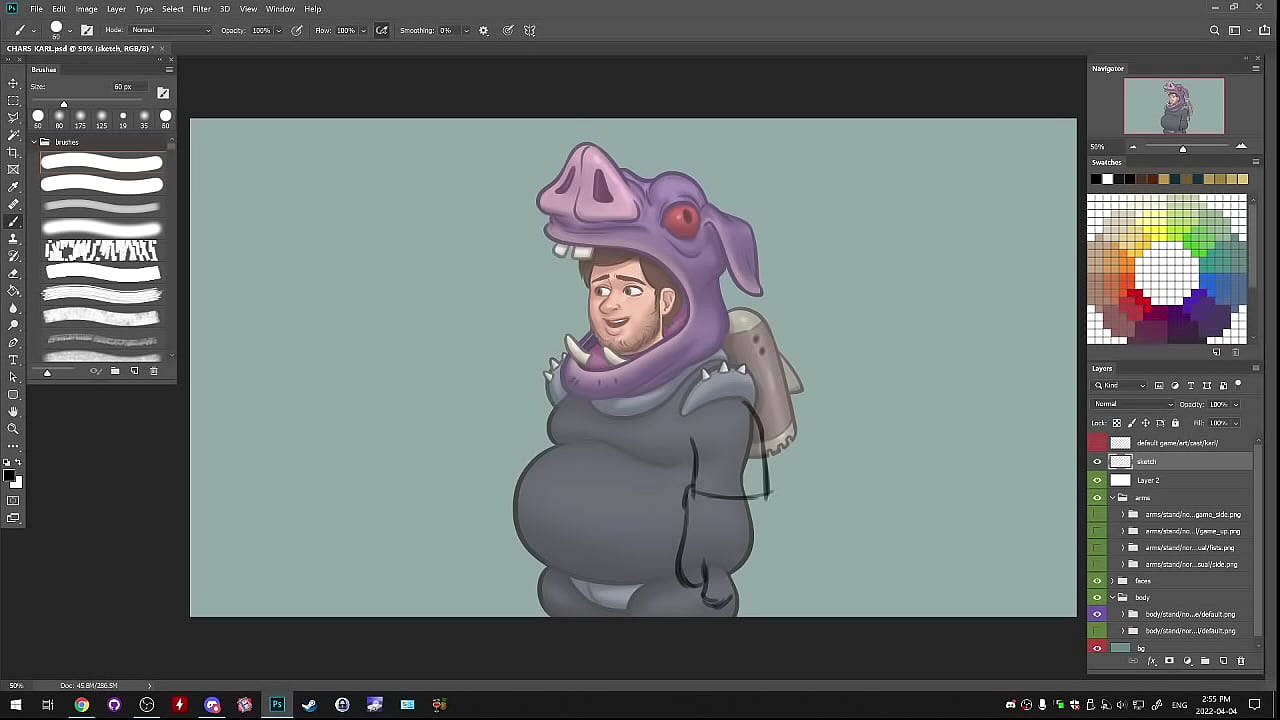Delete layer using the Layers panel trash icon
1280x720 pixels.
(x=1241, y=661)
